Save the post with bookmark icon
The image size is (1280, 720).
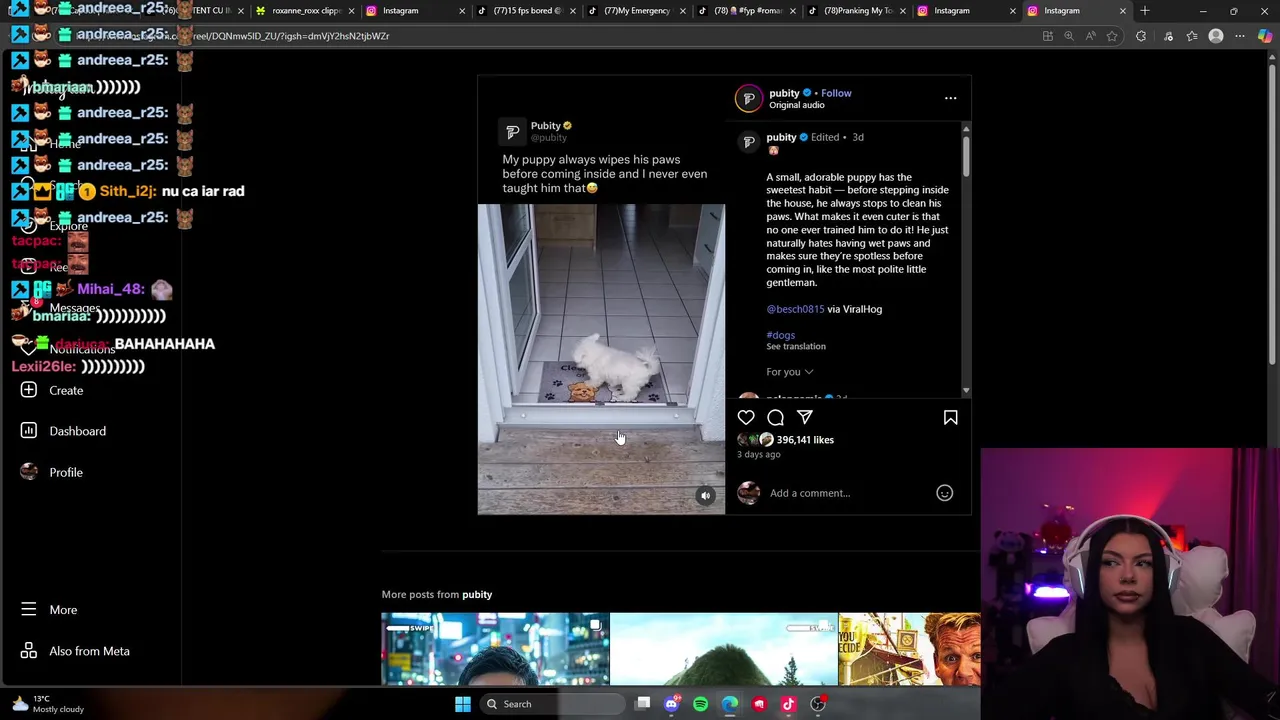pos(950,417)
